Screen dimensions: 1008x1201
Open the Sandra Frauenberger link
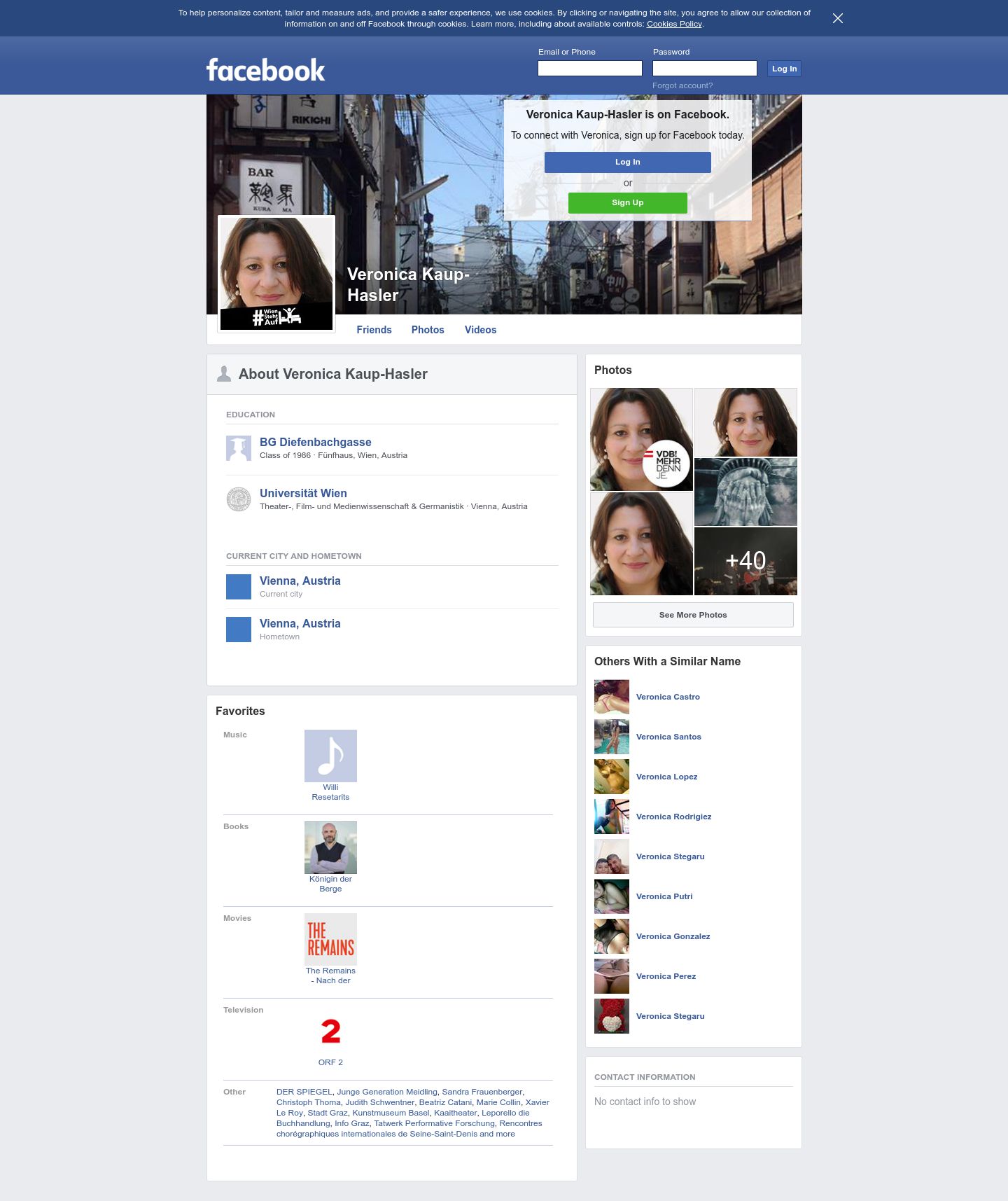coord(482,1092)
